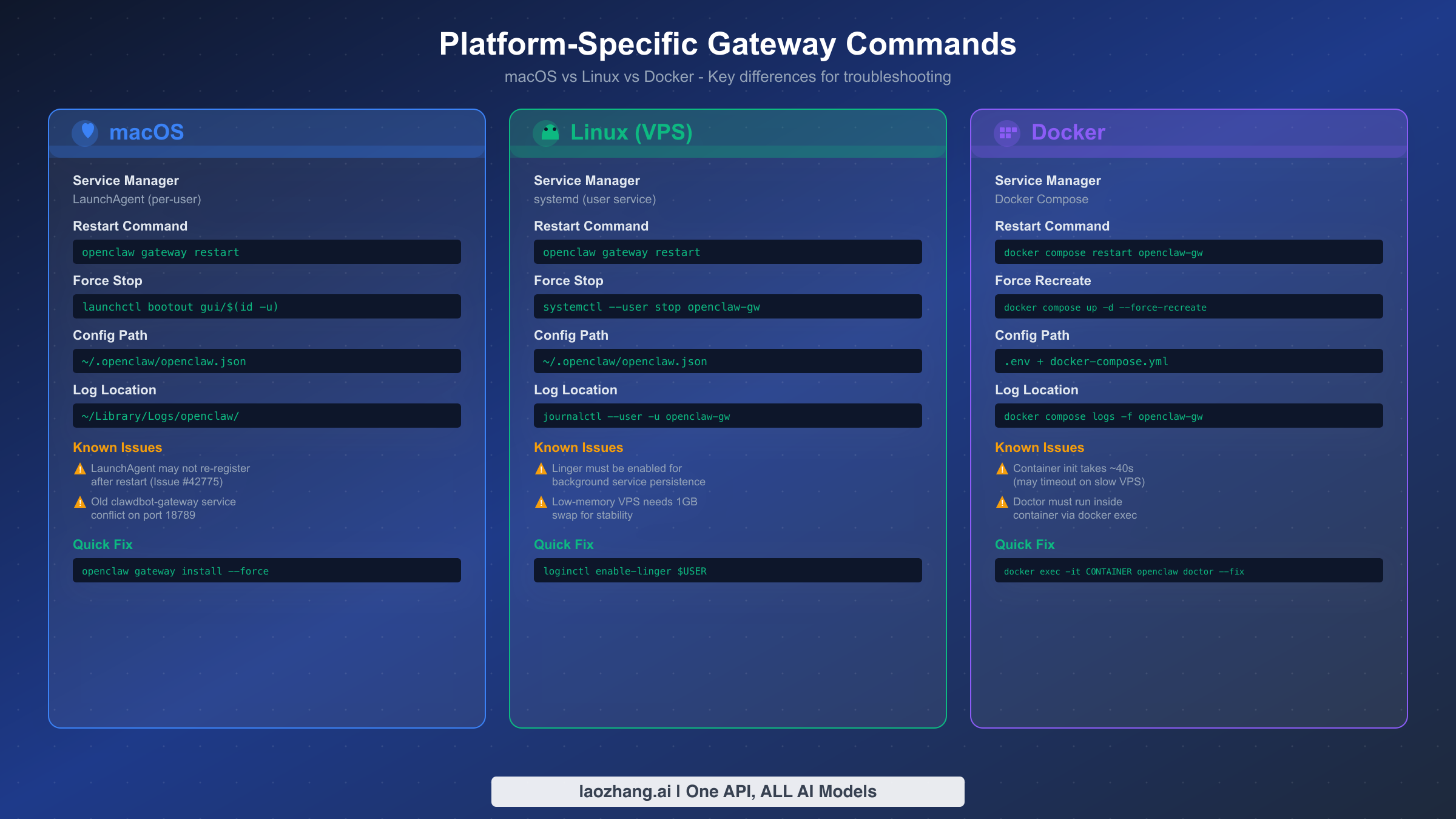Screen dimensions: 1456x819
Task: Click the warning icon for Linger persistence note
Action: pos(540,468)
